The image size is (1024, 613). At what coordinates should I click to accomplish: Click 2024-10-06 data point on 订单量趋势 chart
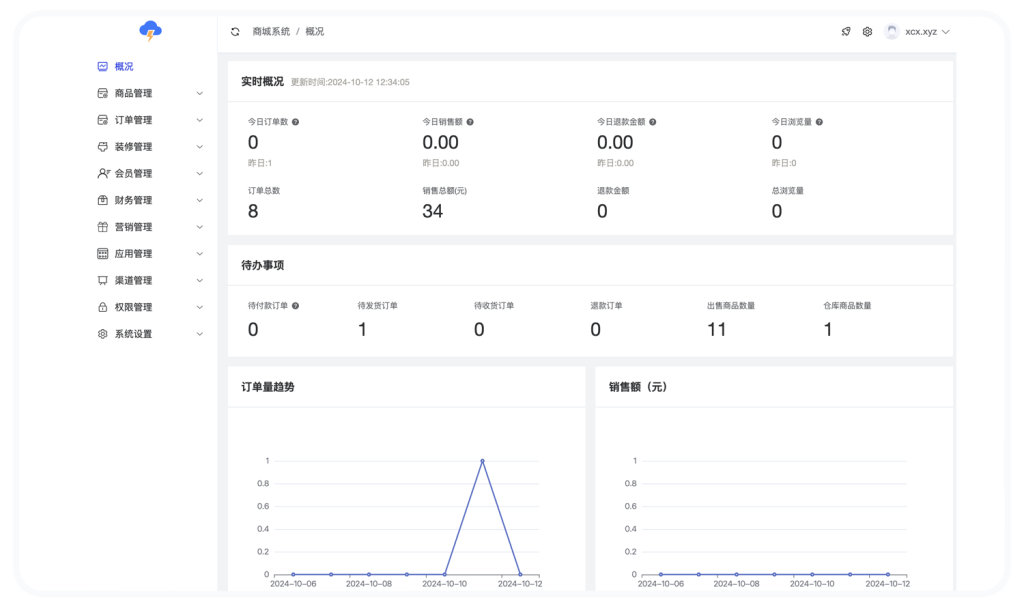[293, 574]
